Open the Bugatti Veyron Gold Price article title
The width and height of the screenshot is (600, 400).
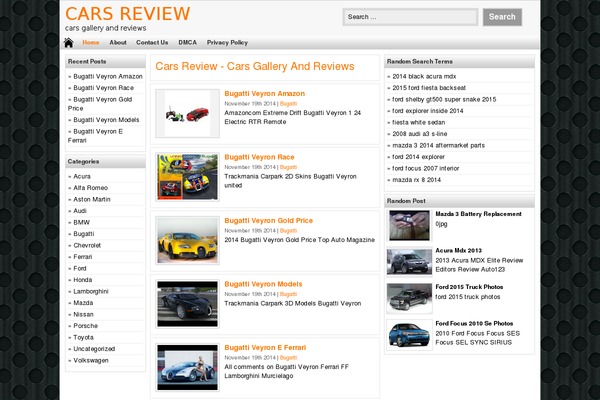tap(268, 221)
